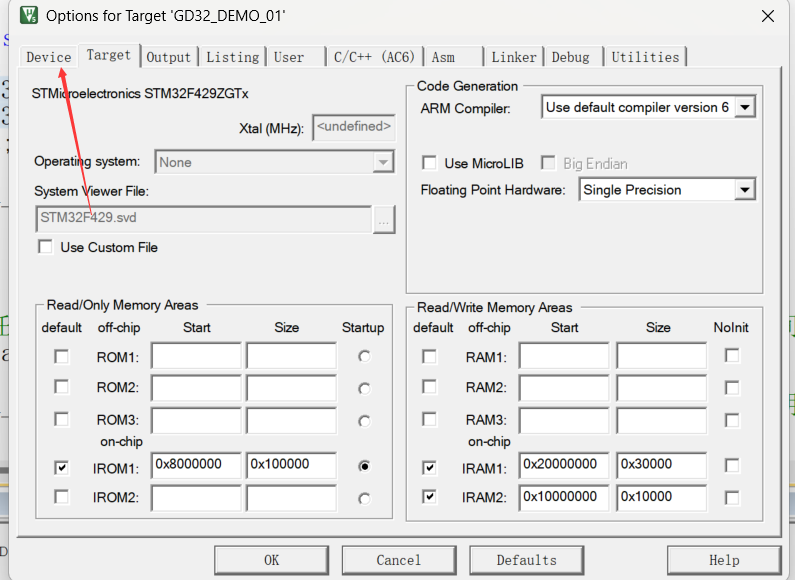Open the Output tab
This screenshot has height=580, width=795.
click(x=168, y=57)
